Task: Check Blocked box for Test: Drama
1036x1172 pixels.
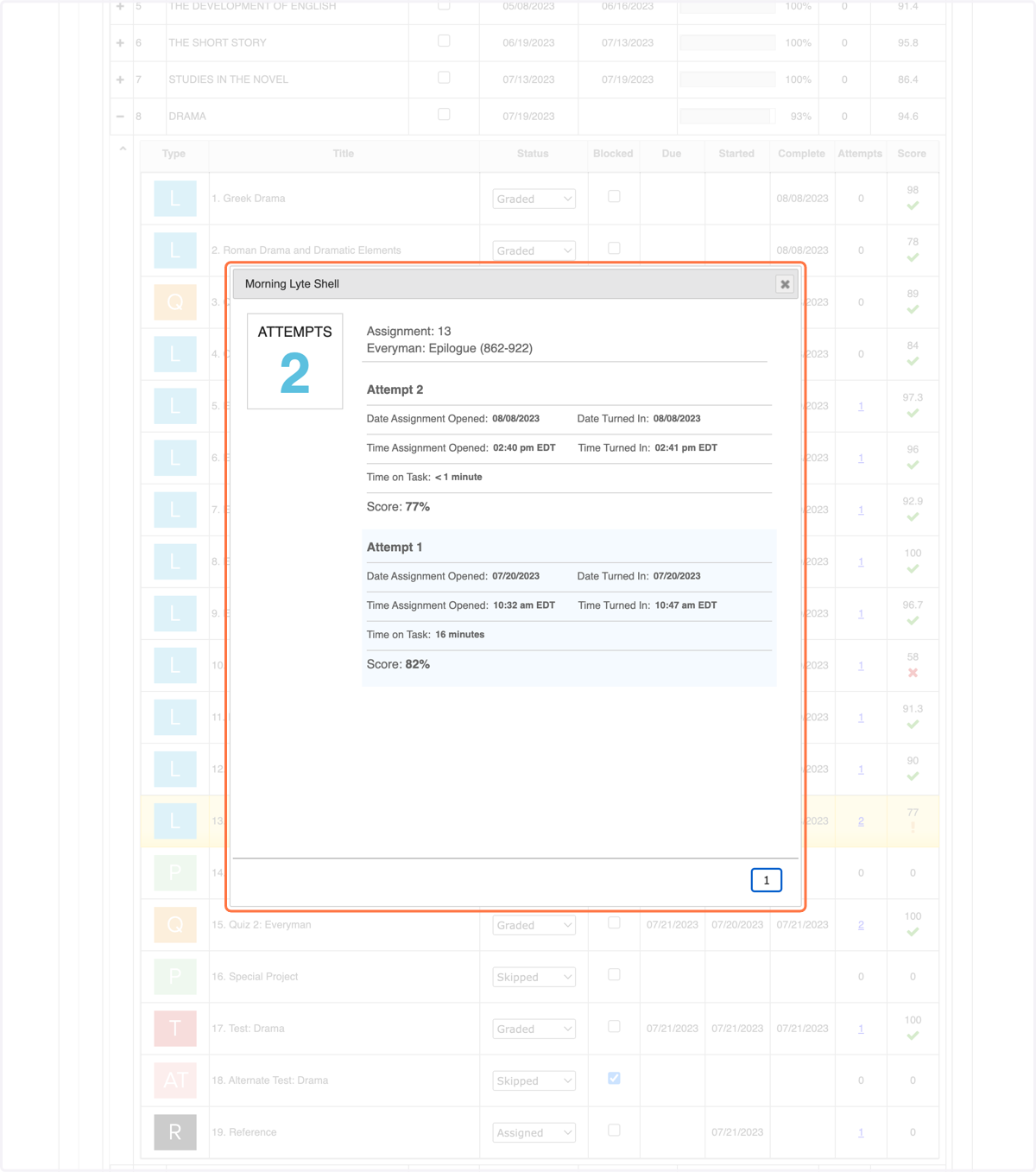Action: click(614, 1027)
